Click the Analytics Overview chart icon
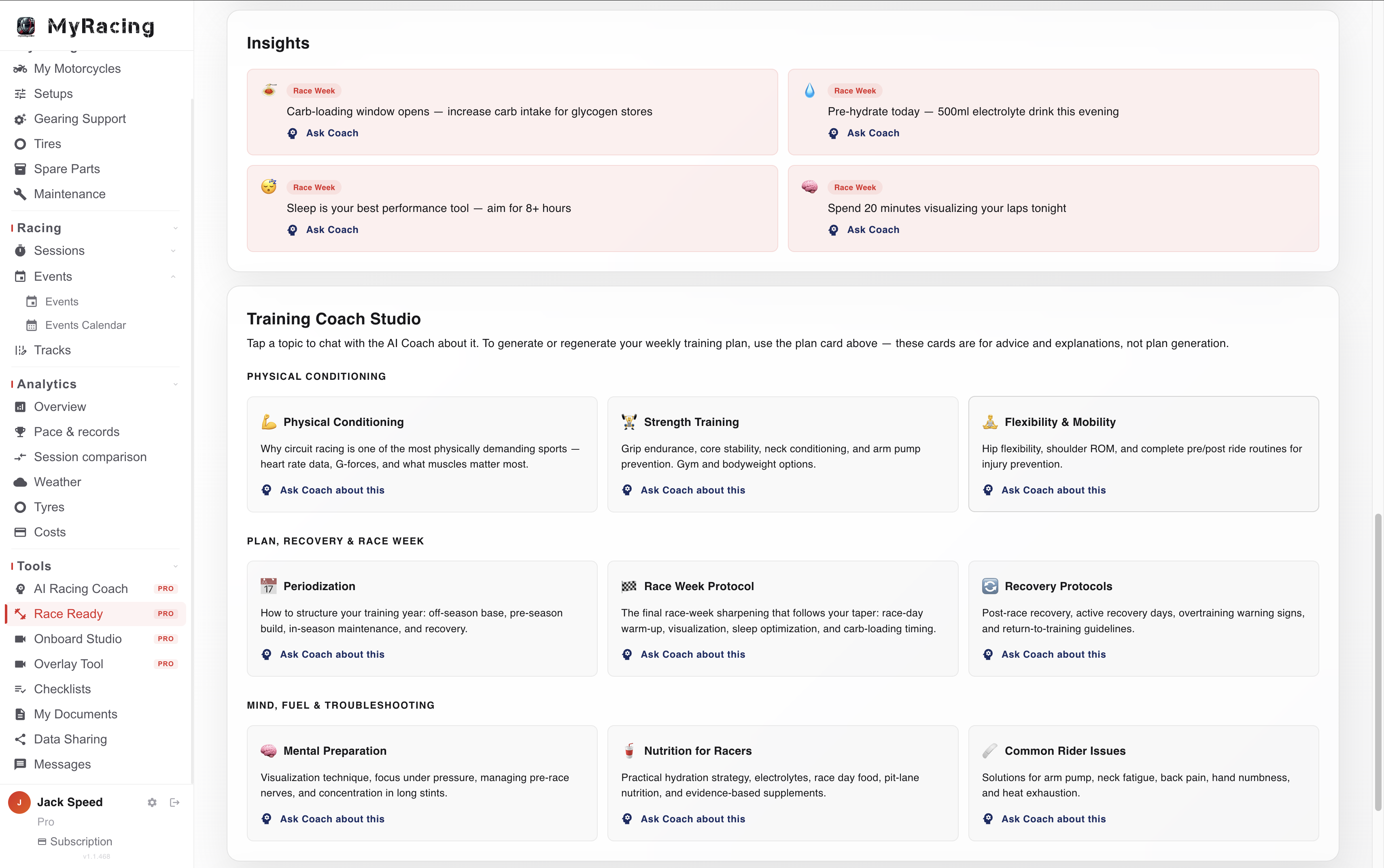The image size is (1384, 868). pos(20,407)
